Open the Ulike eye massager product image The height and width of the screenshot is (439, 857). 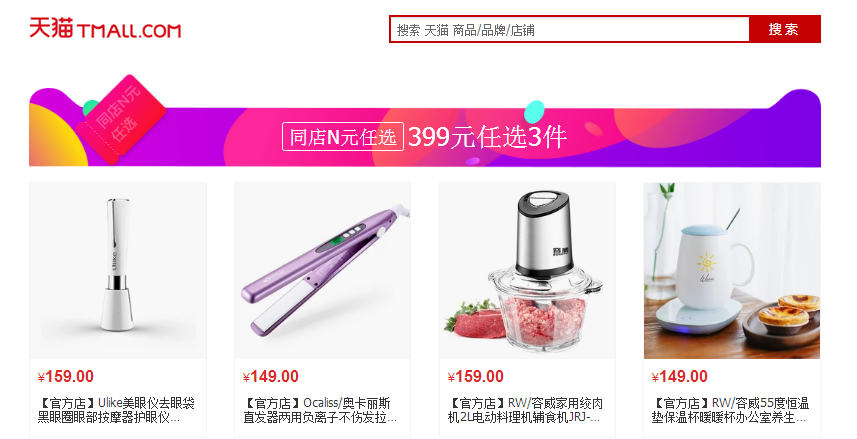[118, 271]
